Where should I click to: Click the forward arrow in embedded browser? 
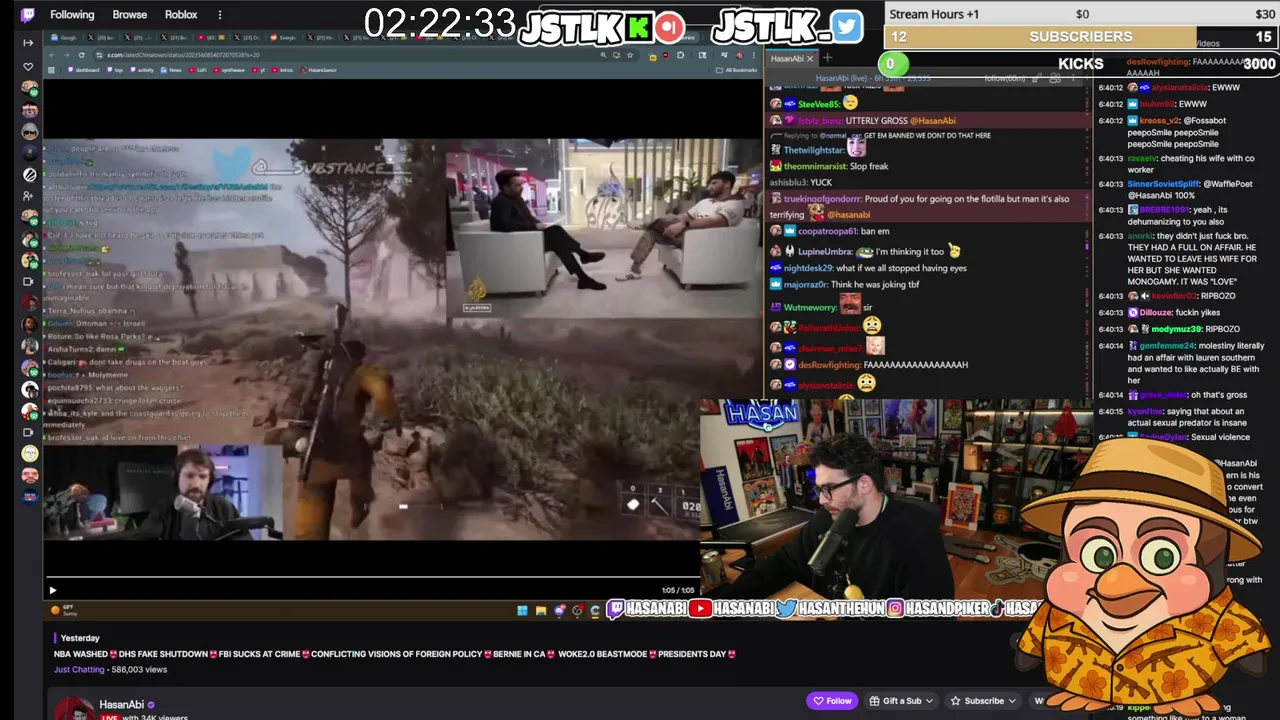(66, 55)
